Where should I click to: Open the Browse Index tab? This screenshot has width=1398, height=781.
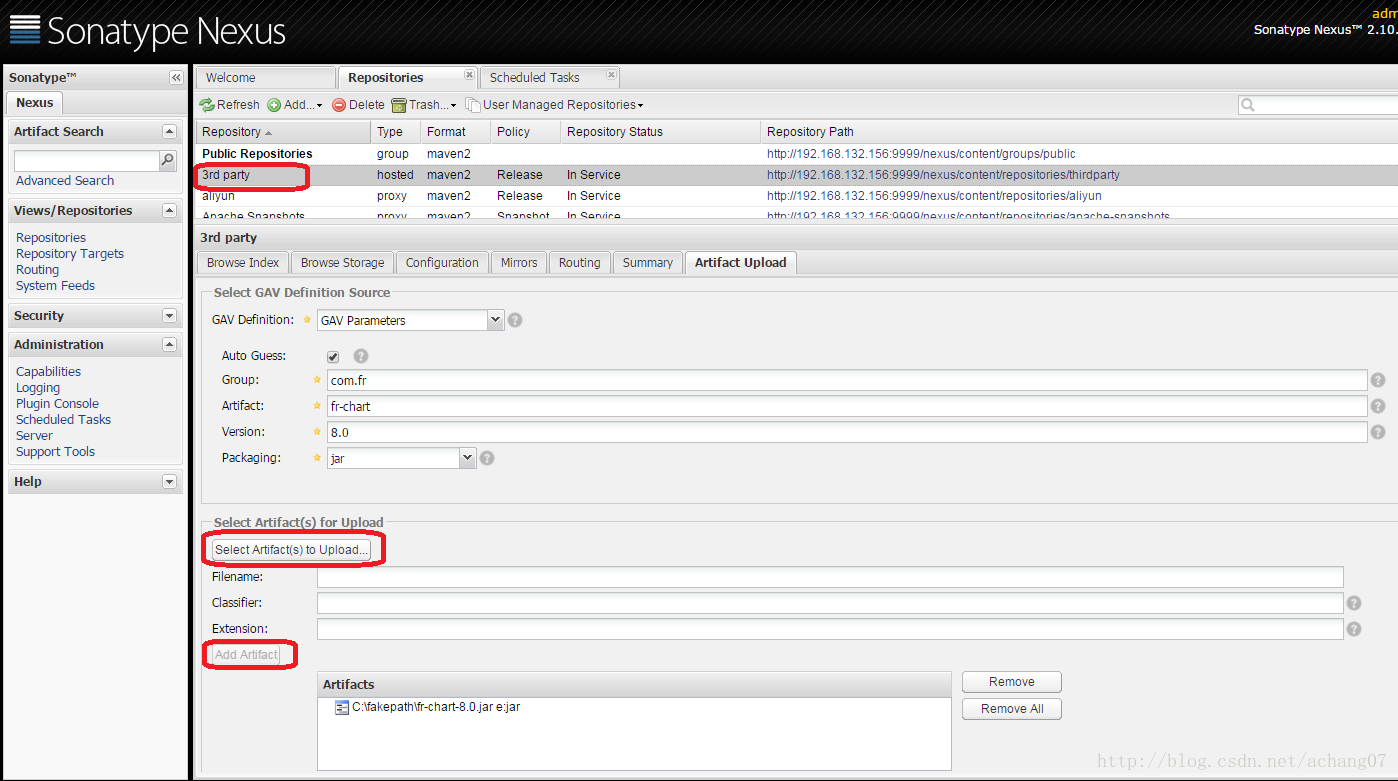coord(243,263)
